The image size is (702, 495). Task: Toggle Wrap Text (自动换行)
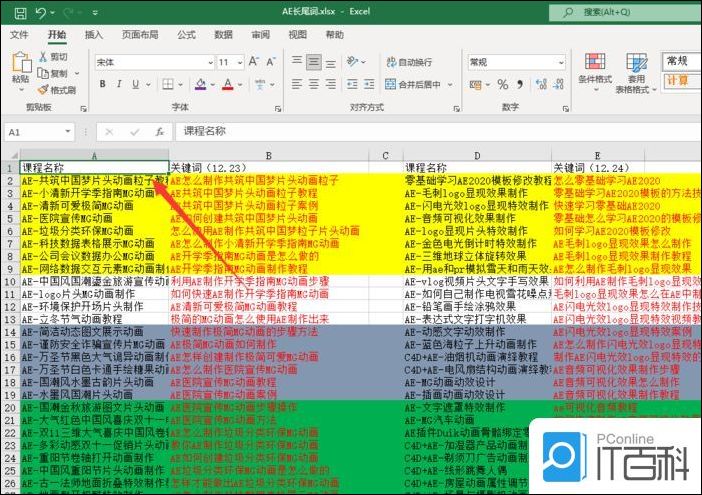click(409, 62)
